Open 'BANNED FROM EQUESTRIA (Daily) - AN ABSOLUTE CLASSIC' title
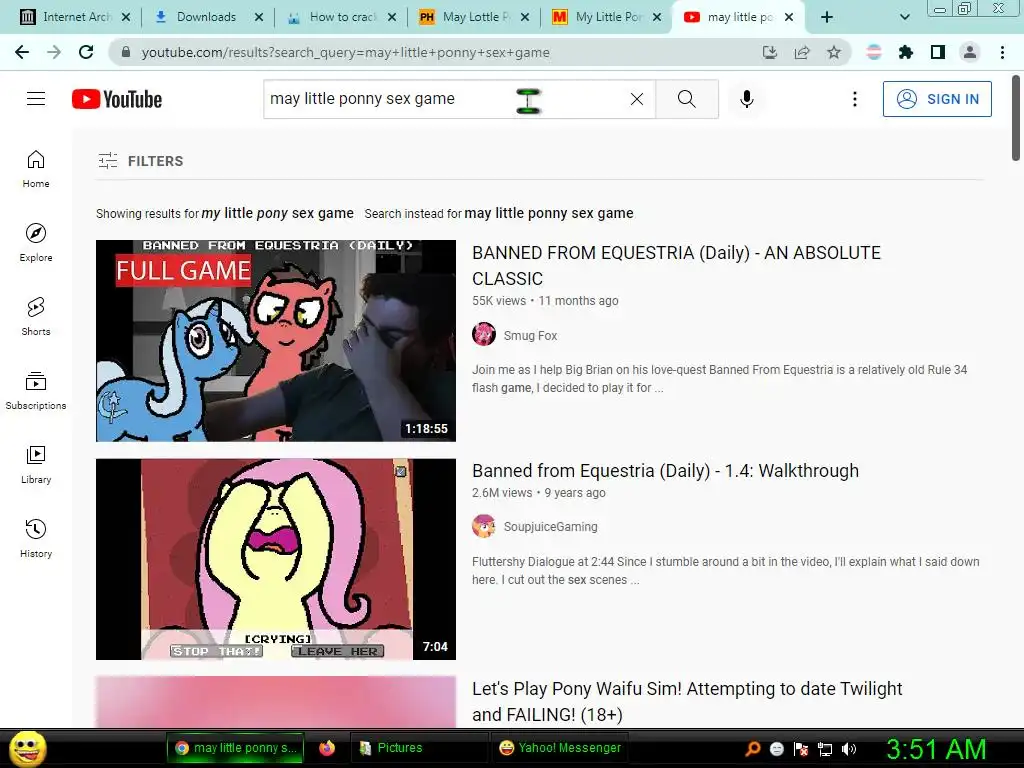 click(x=676, y=265)
